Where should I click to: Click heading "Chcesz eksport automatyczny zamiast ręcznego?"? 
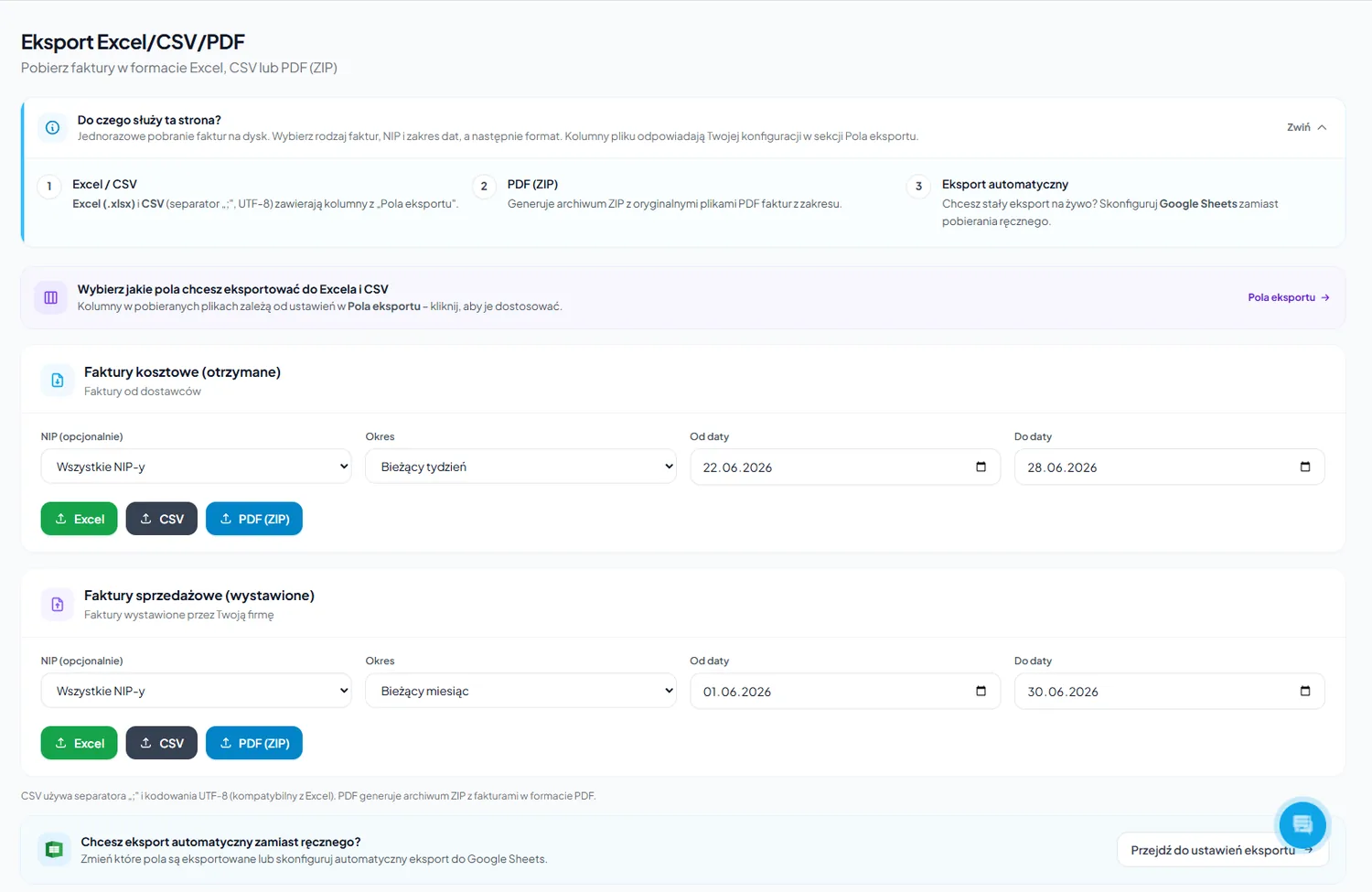coord(220,842)
